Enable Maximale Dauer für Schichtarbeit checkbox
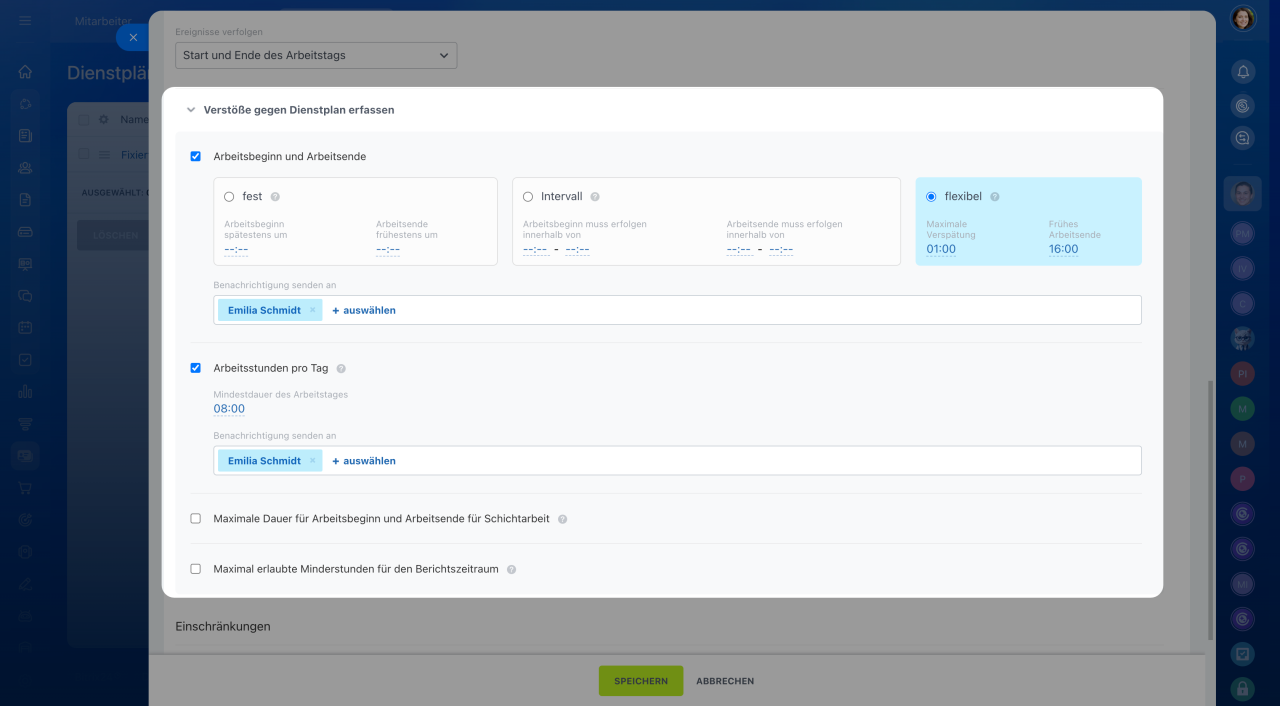Screen dimensions: 1280x706 coord(196,519)
